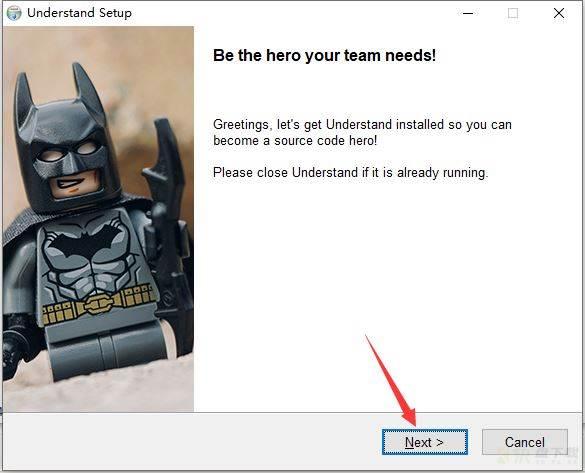Click the 'Understand Setup' window title text

coord(79,13)
